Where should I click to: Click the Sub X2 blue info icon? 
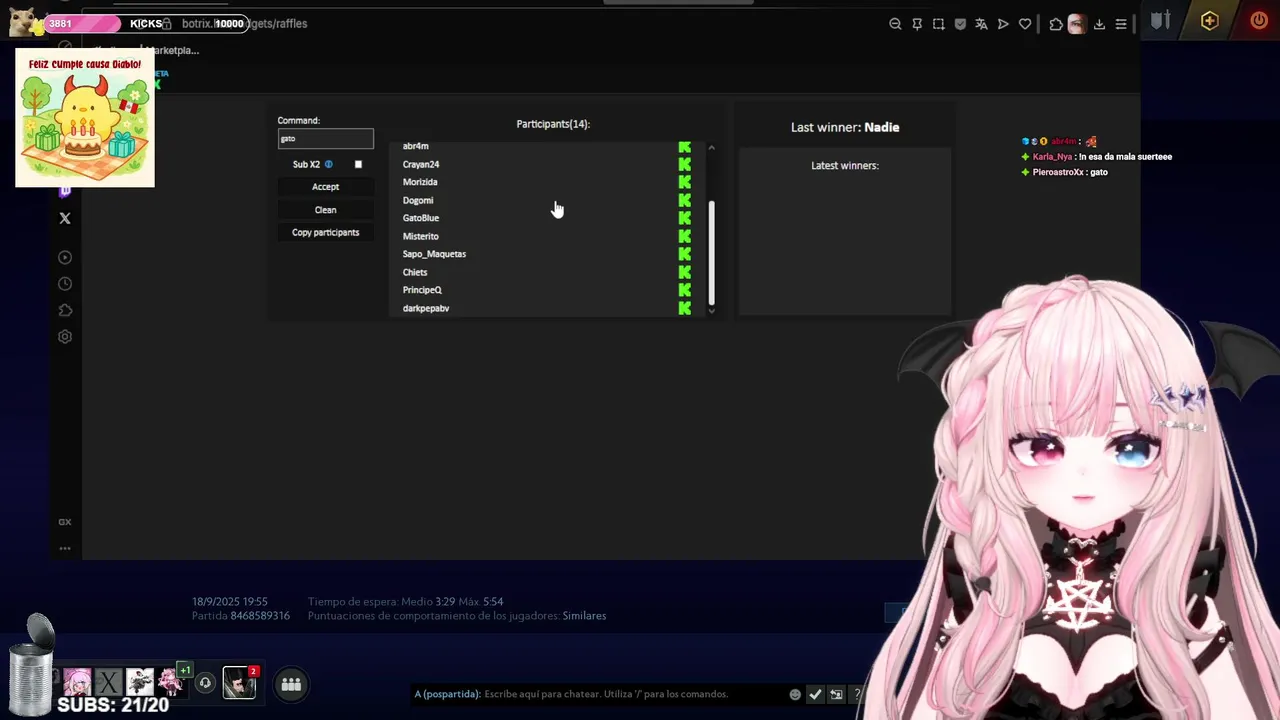click(x=328, y=164)
